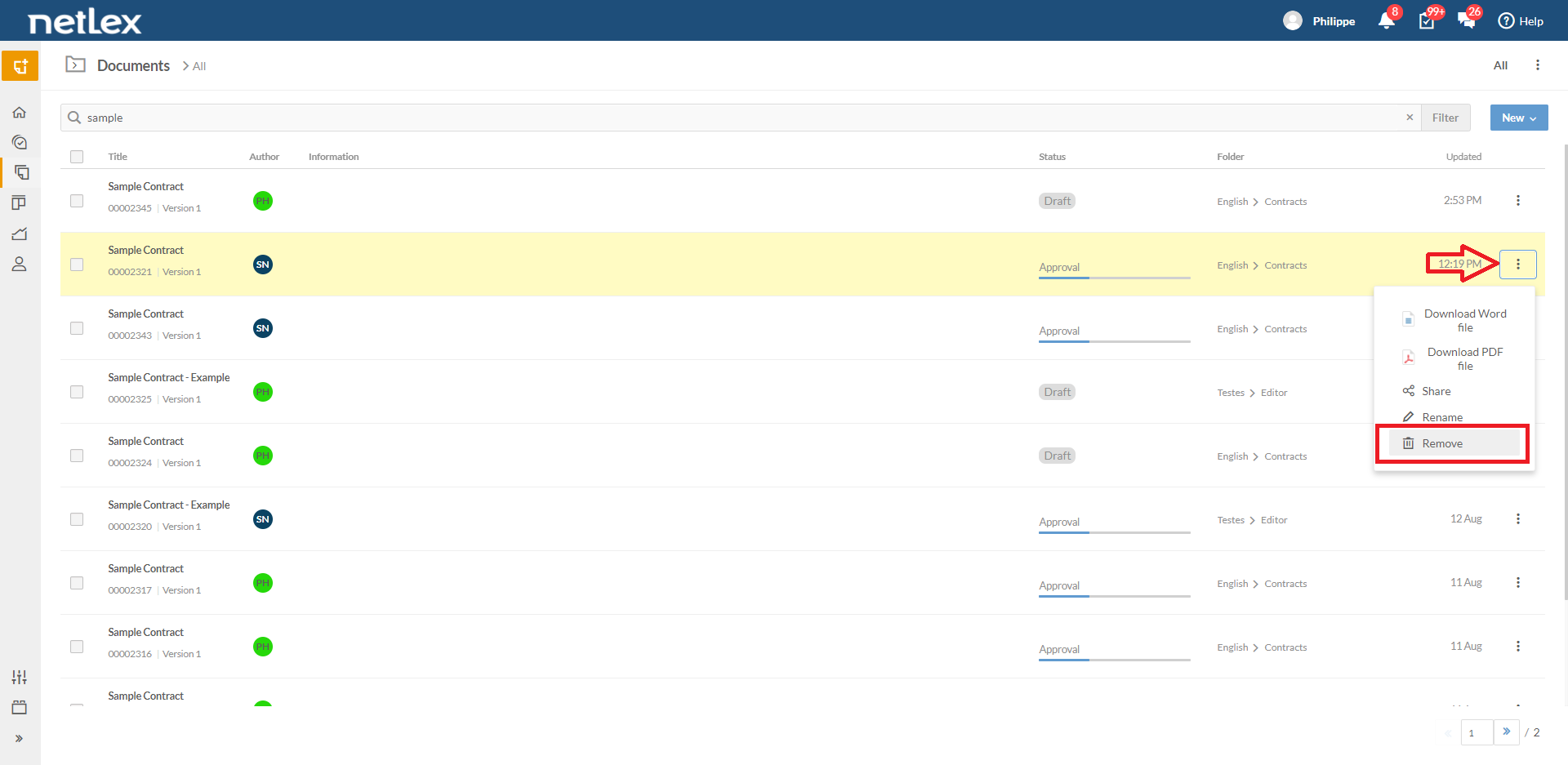
Task: Open the chat messages icon with 26 badge
Action: (x=1467, y=21)
